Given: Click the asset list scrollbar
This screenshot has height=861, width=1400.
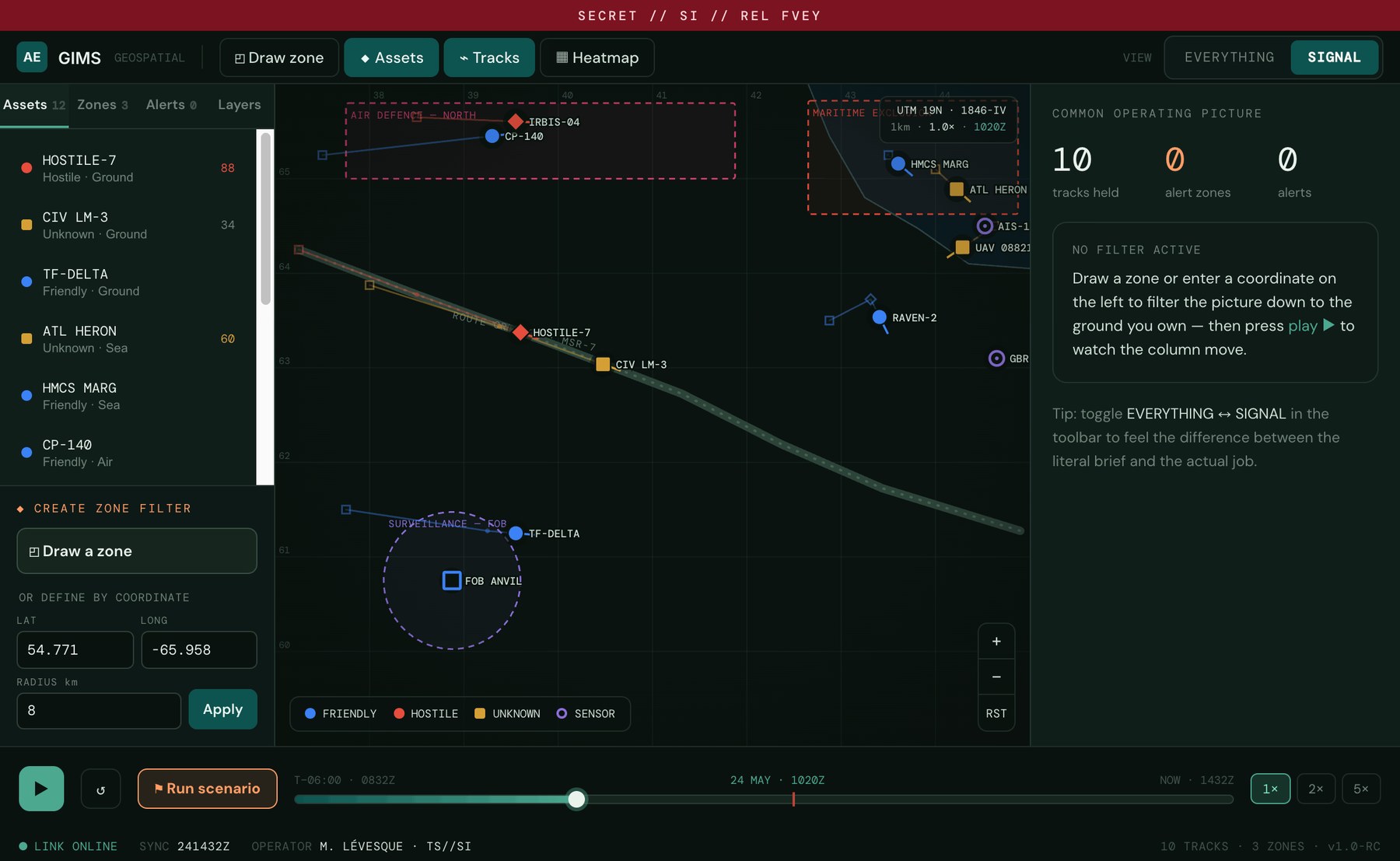Looking at the screenshot, I should pos(265,219).
